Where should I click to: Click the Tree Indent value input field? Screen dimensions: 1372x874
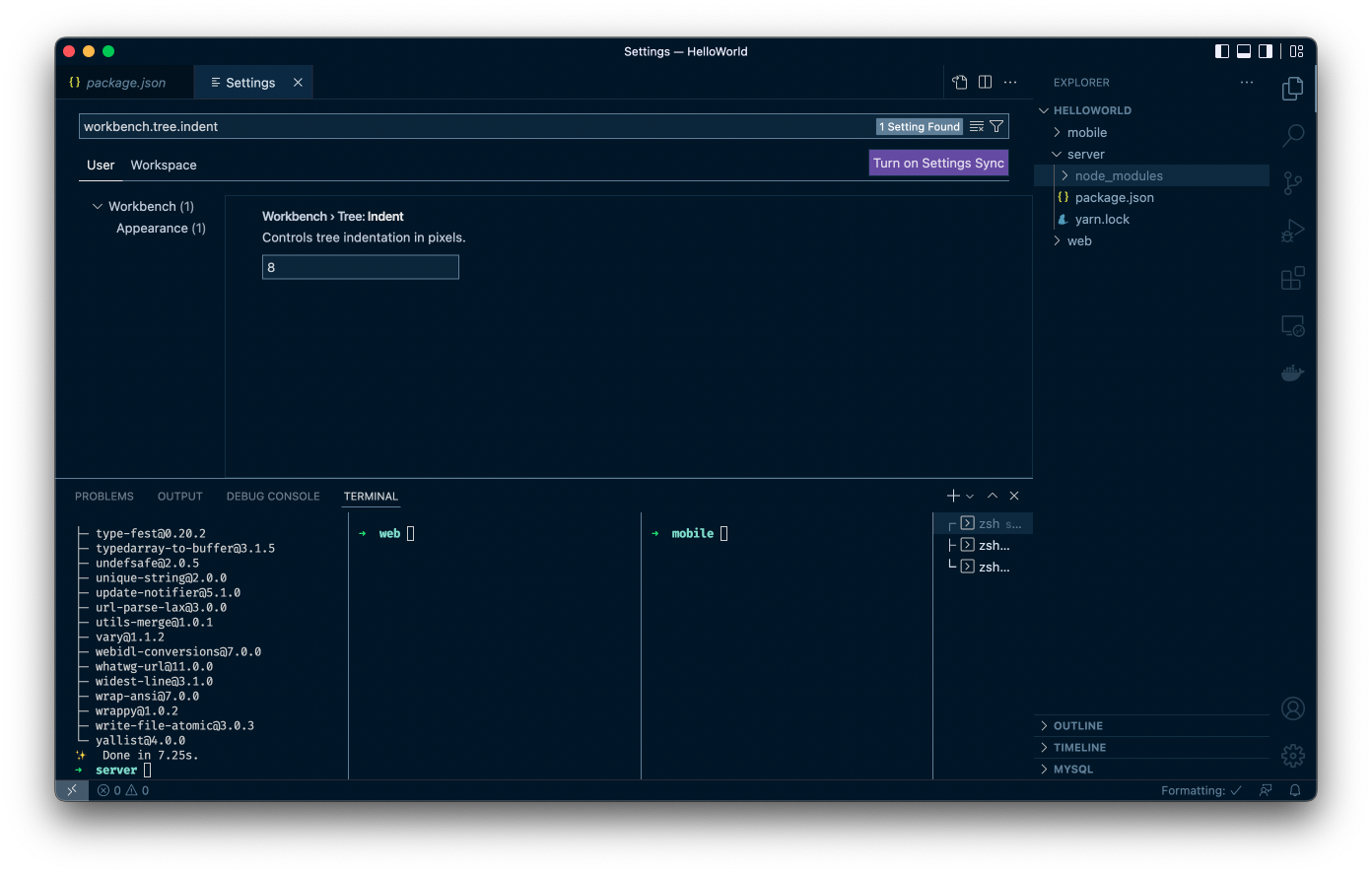coord(360,267)
